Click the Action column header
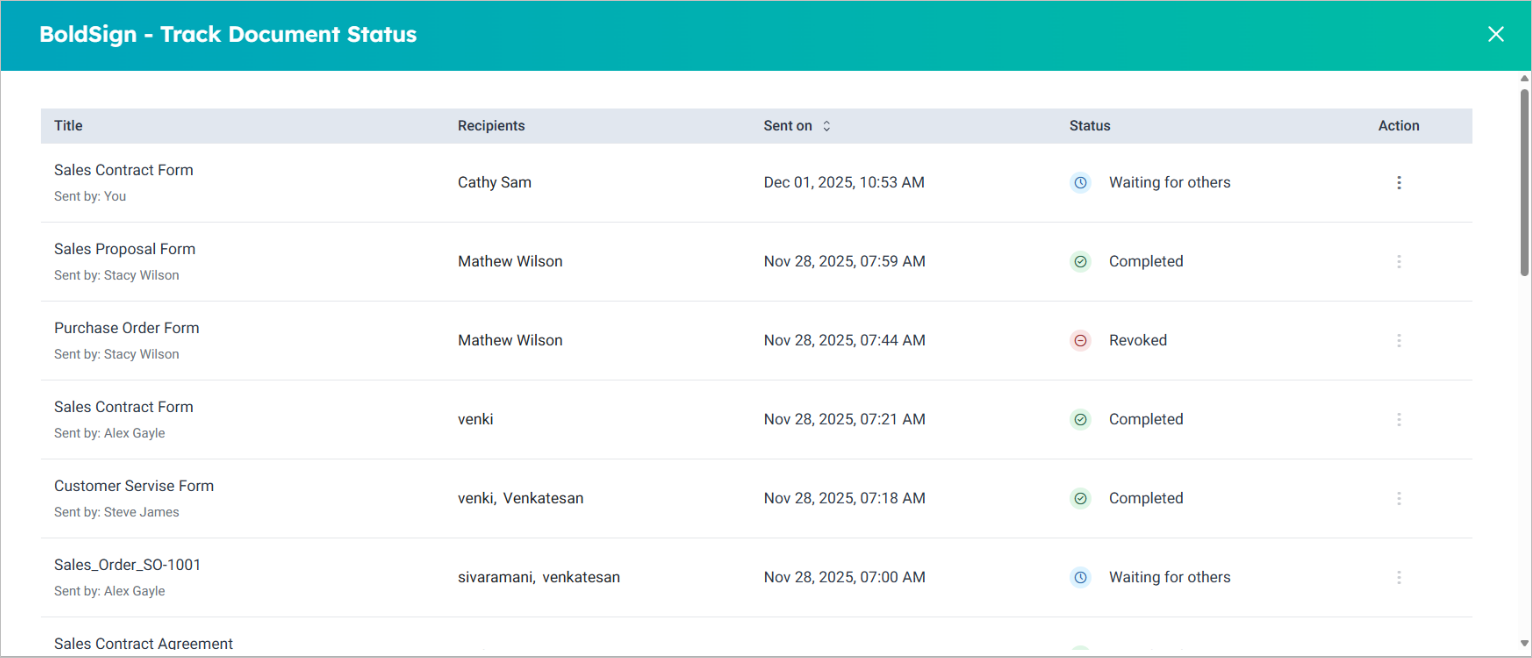This screenshot has height=658, width=1532. point(1399,126)
